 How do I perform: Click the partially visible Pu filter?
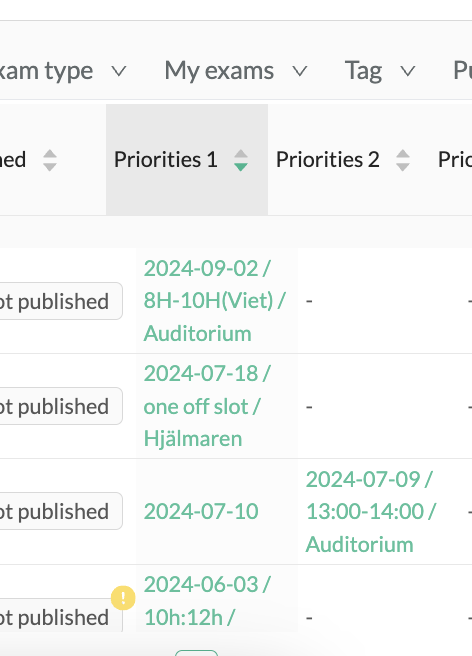pyautogui.click(x=462, y=71)
